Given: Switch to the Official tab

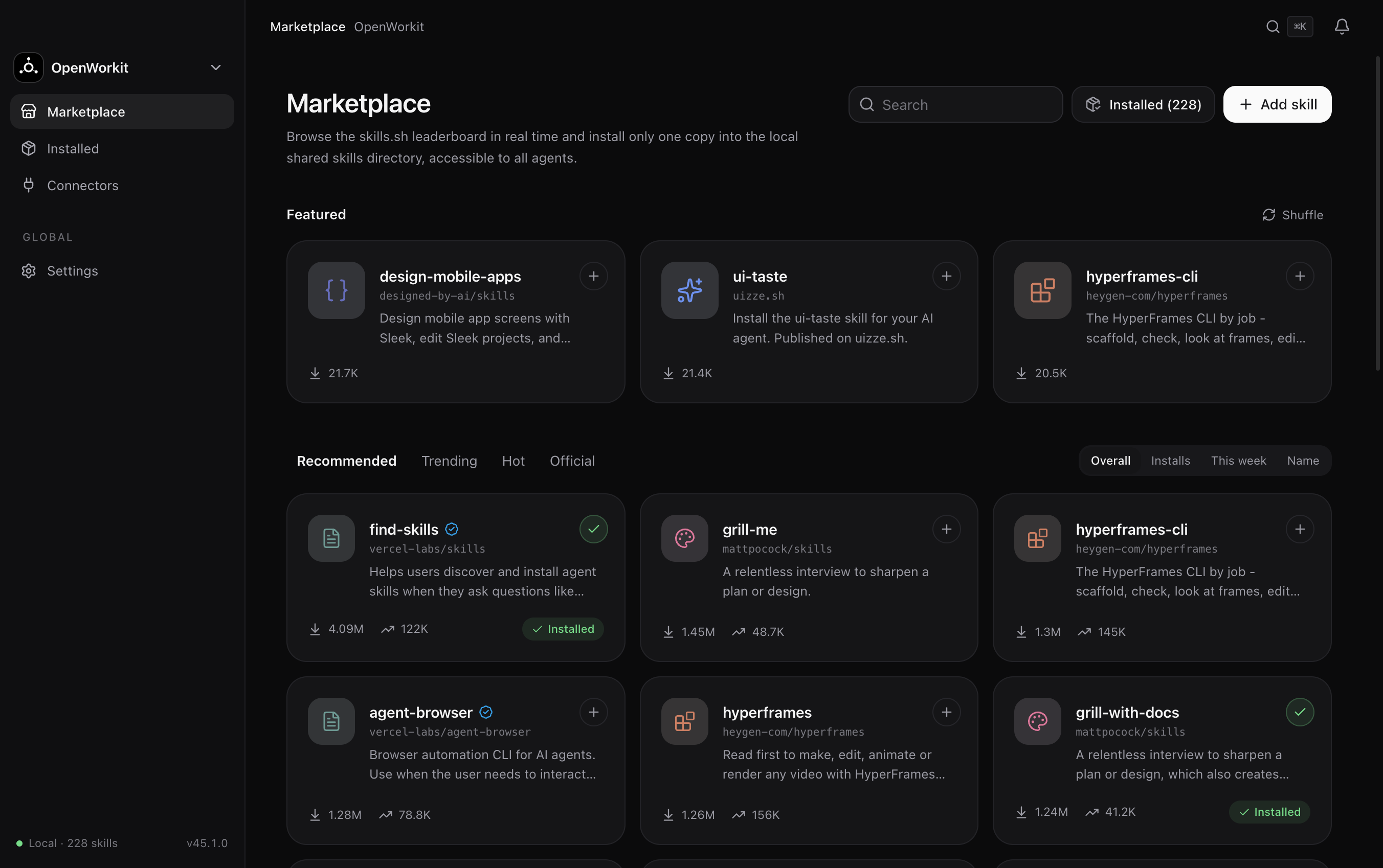Looking at the screenshot, I should [572, 461].
